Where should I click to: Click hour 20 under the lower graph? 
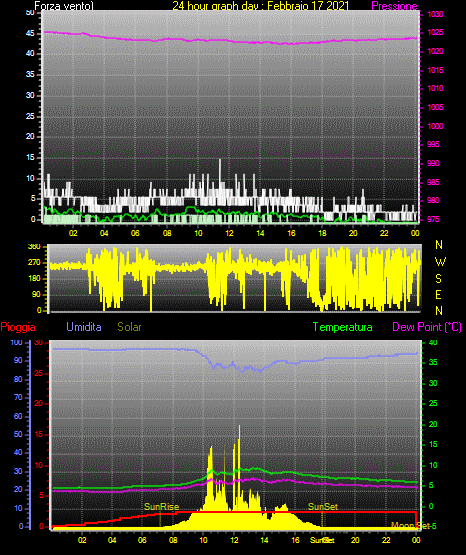click(x=355, y=540)
